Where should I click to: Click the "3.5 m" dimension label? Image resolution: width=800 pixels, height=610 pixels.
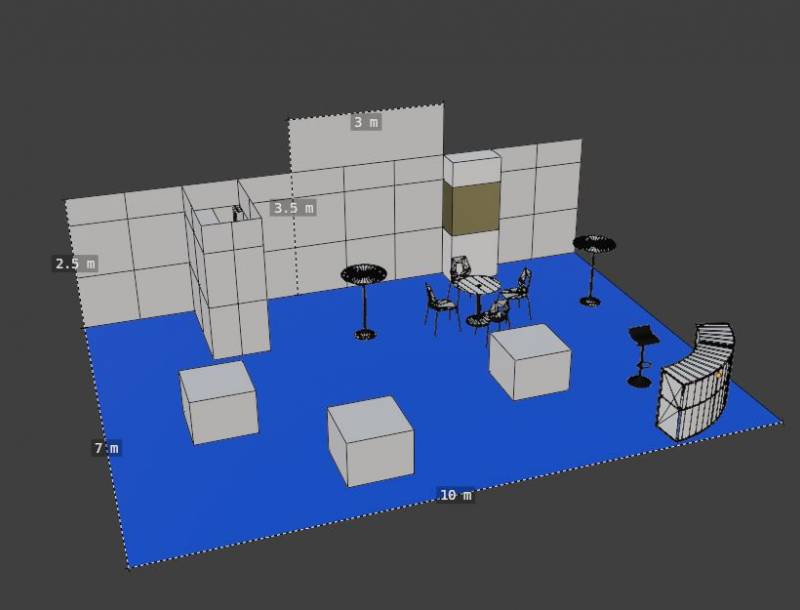[x=293, y=208]
